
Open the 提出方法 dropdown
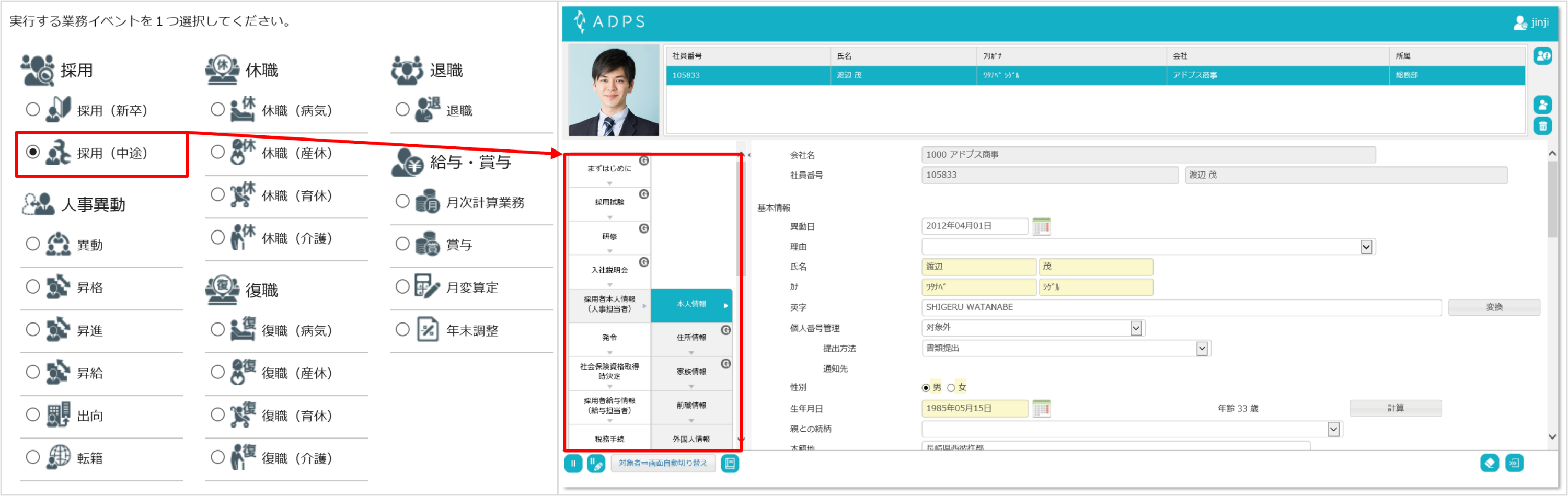click(1201, 348)
